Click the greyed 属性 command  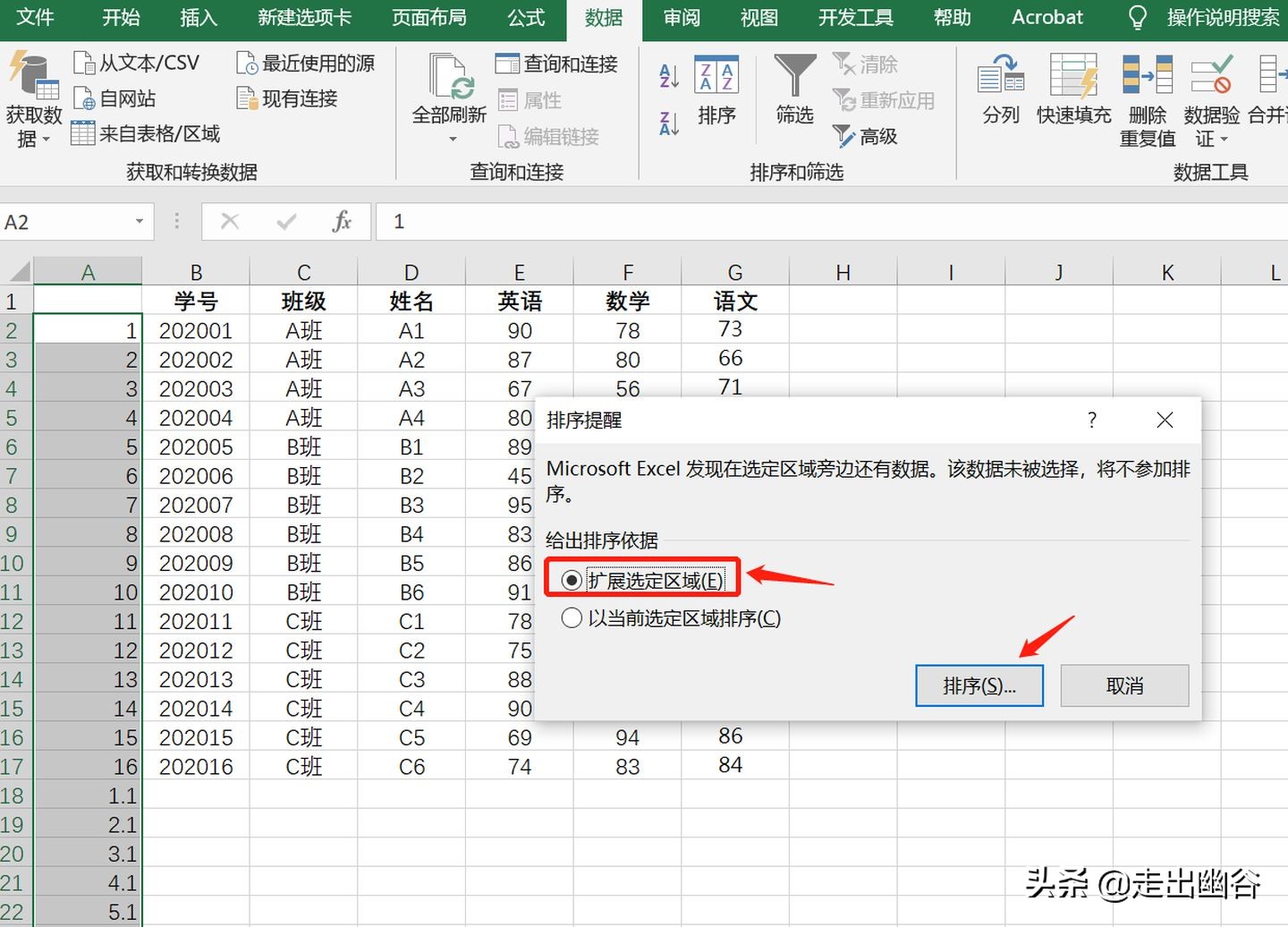click(530, 100)
